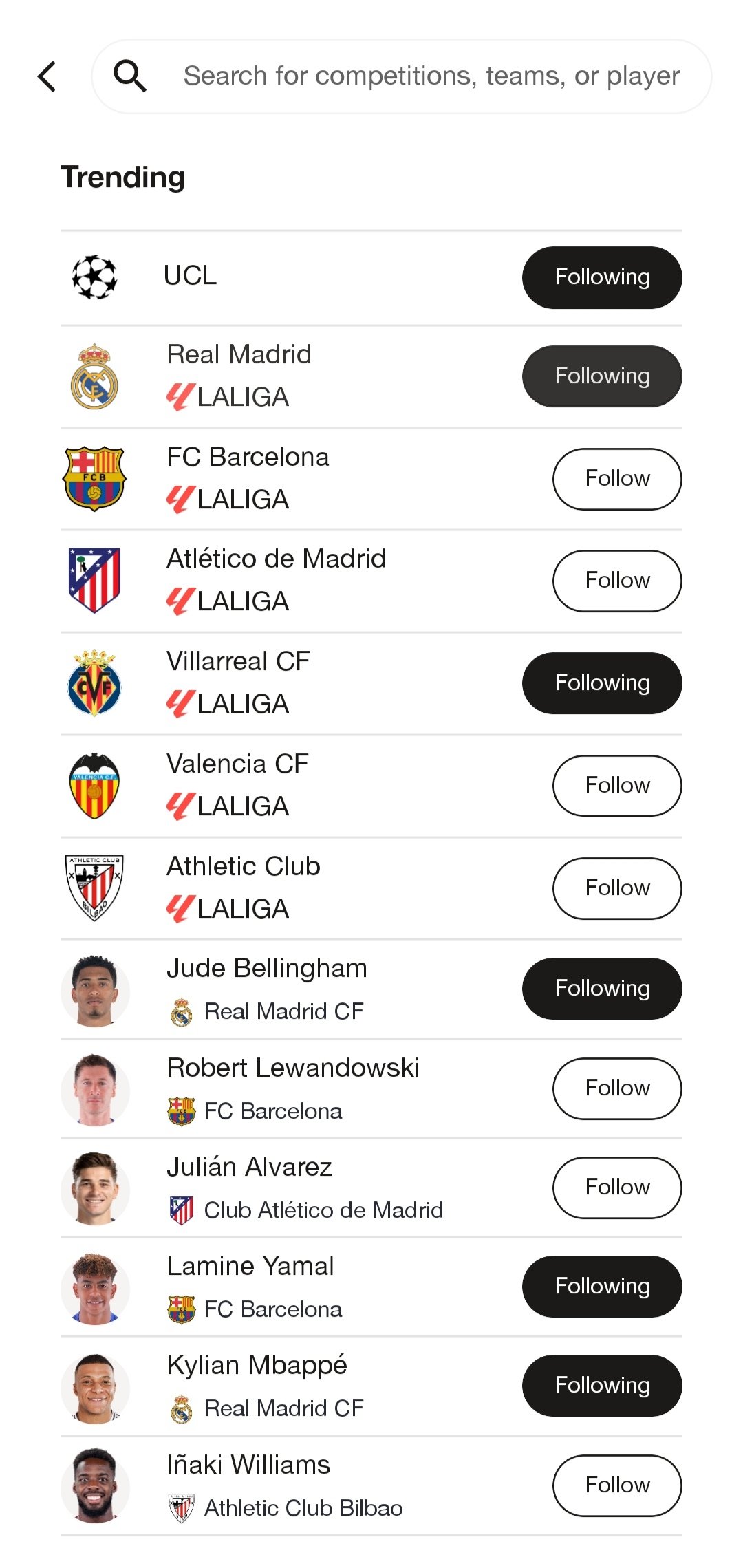Tap the Real Madrid club crest
Image resolution: width=743 pixels, height=1568 pixels.
[x=95, y=377]
